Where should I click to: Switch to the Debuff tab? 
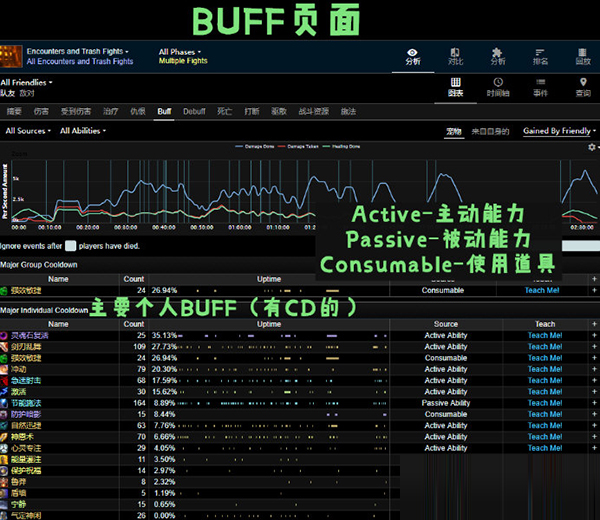(193, 112)
